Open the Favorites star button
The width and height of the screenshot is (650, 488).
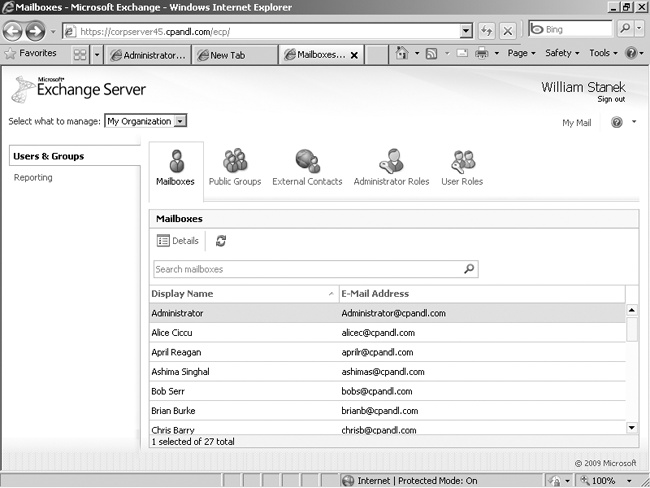coord(30,53)
